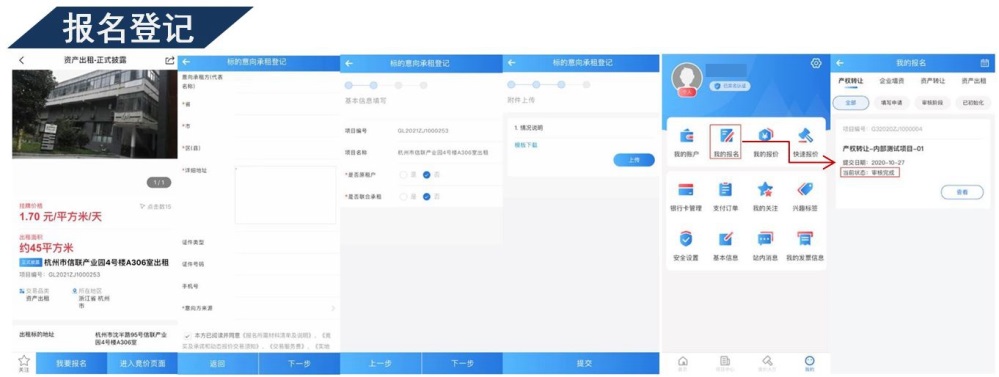Open 站内消息 message icon

pos(765,239)
